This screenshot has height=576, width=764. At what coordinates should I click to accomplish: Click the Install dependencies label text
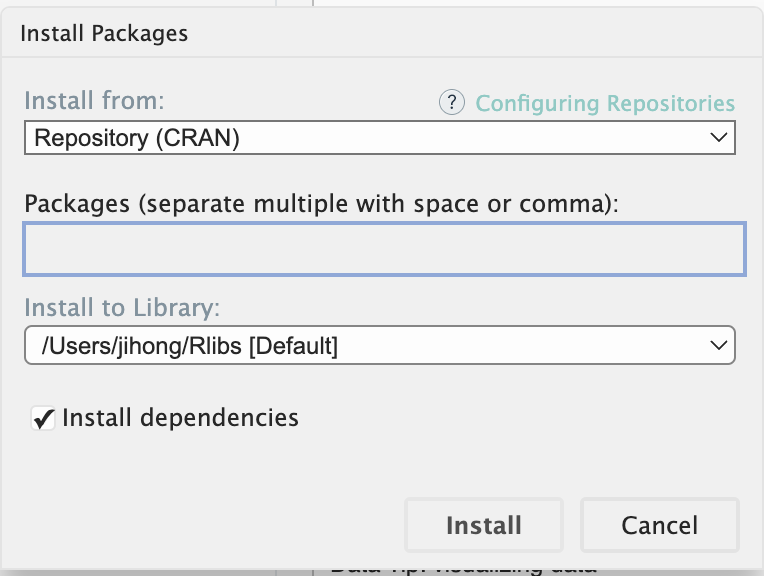(x=180, y=417)
